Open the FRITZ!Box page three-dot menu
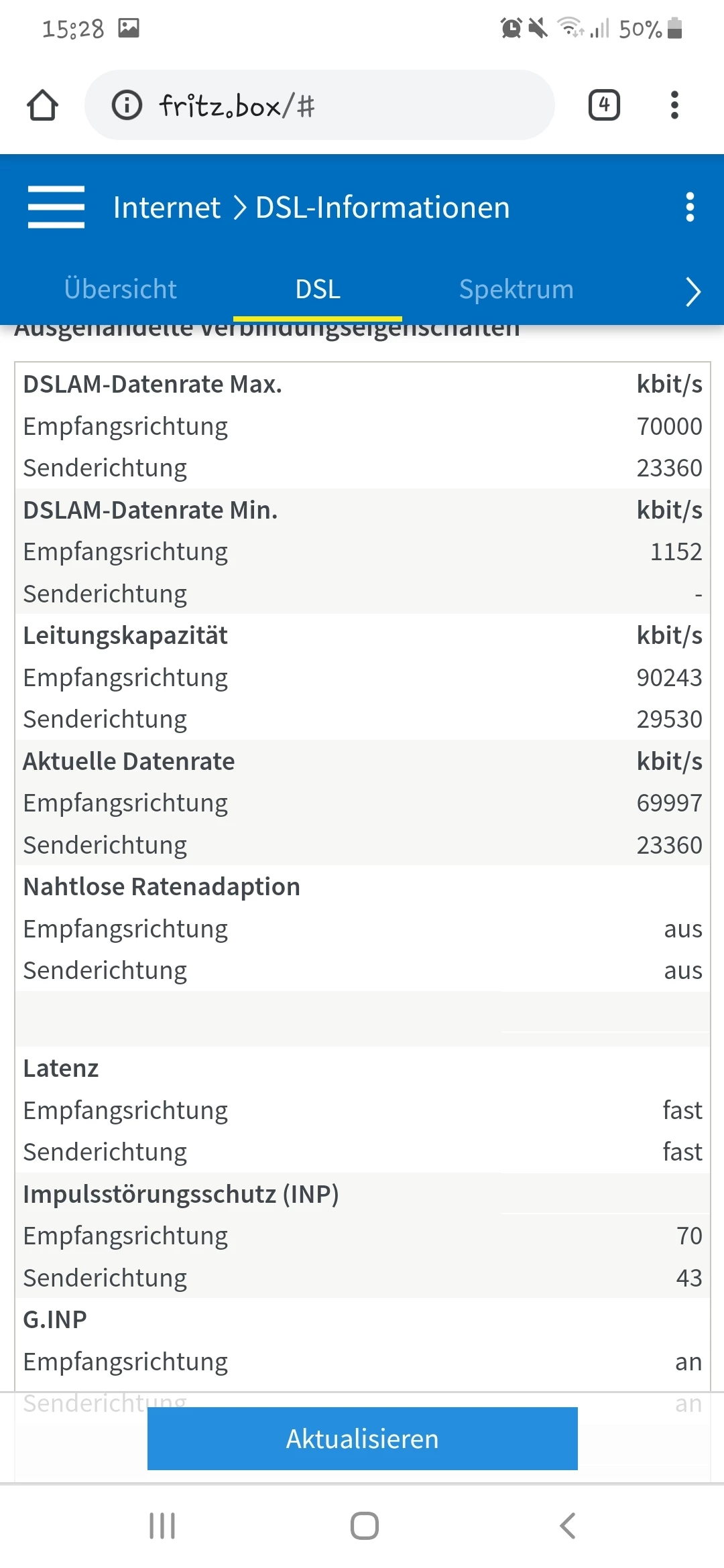The width and height of the screenshot is (724, 1568). pyautogui.click(x=690, y=207)
